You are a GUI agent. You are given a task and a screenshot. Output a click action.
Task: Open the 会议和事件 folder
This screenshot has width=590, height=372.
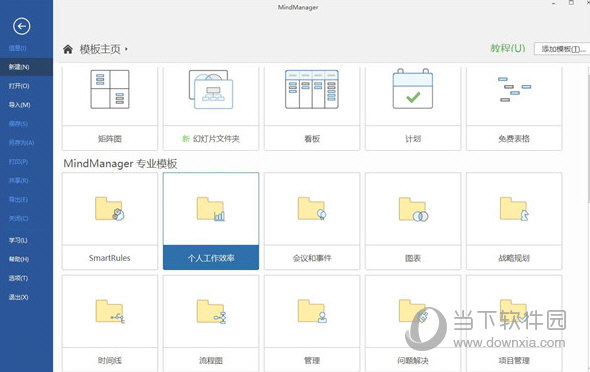[x=312, y=221]
